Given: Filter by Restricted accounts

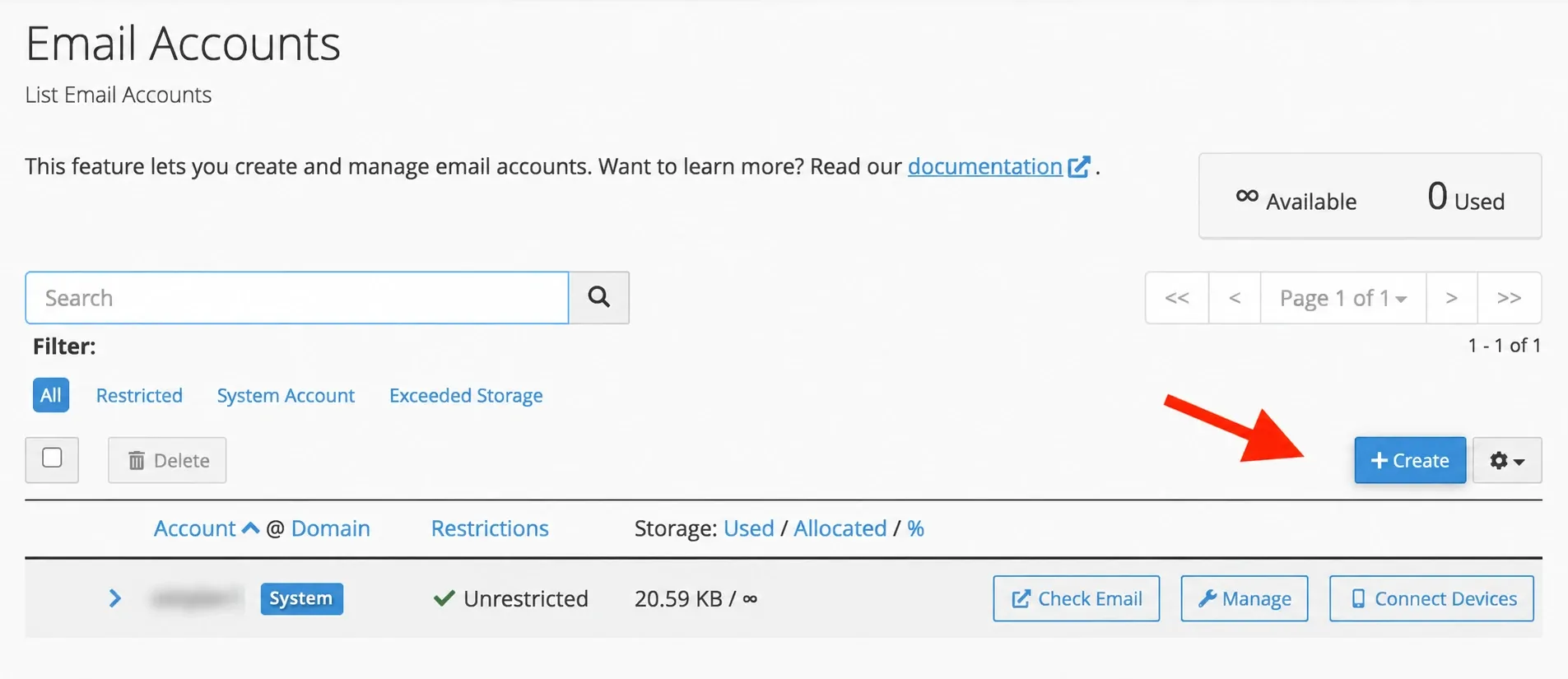Looking at the screenshot, I should (x=139, y=396).
